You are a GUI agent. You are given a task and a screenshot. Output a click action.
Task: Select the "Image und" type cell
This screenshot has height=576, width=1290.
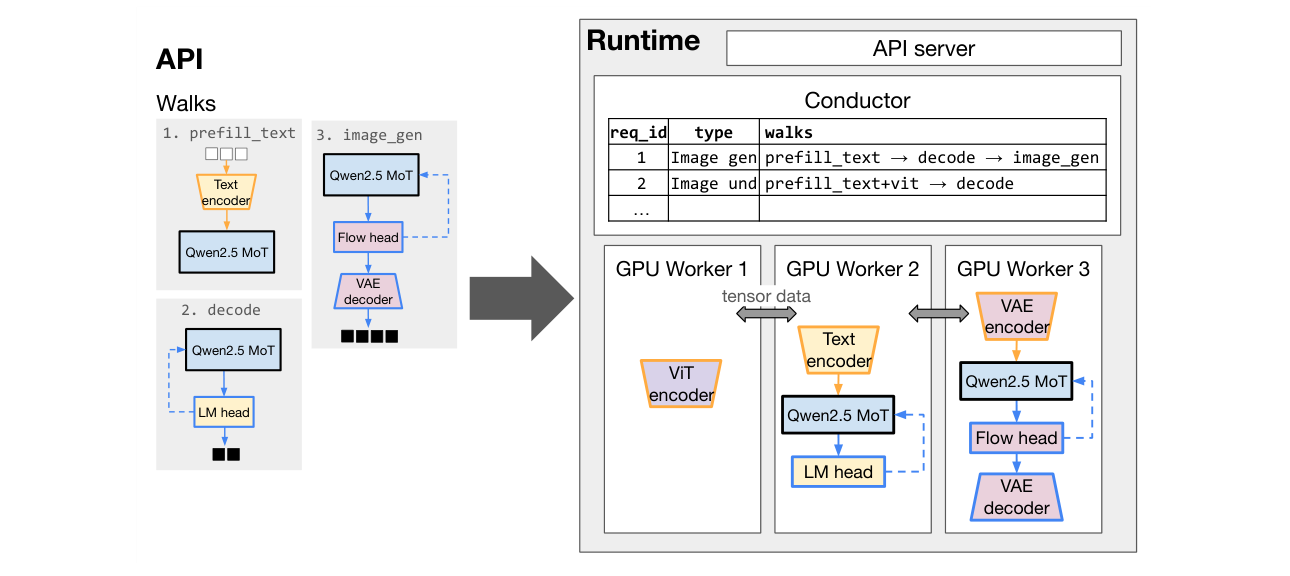coord(713,183)
